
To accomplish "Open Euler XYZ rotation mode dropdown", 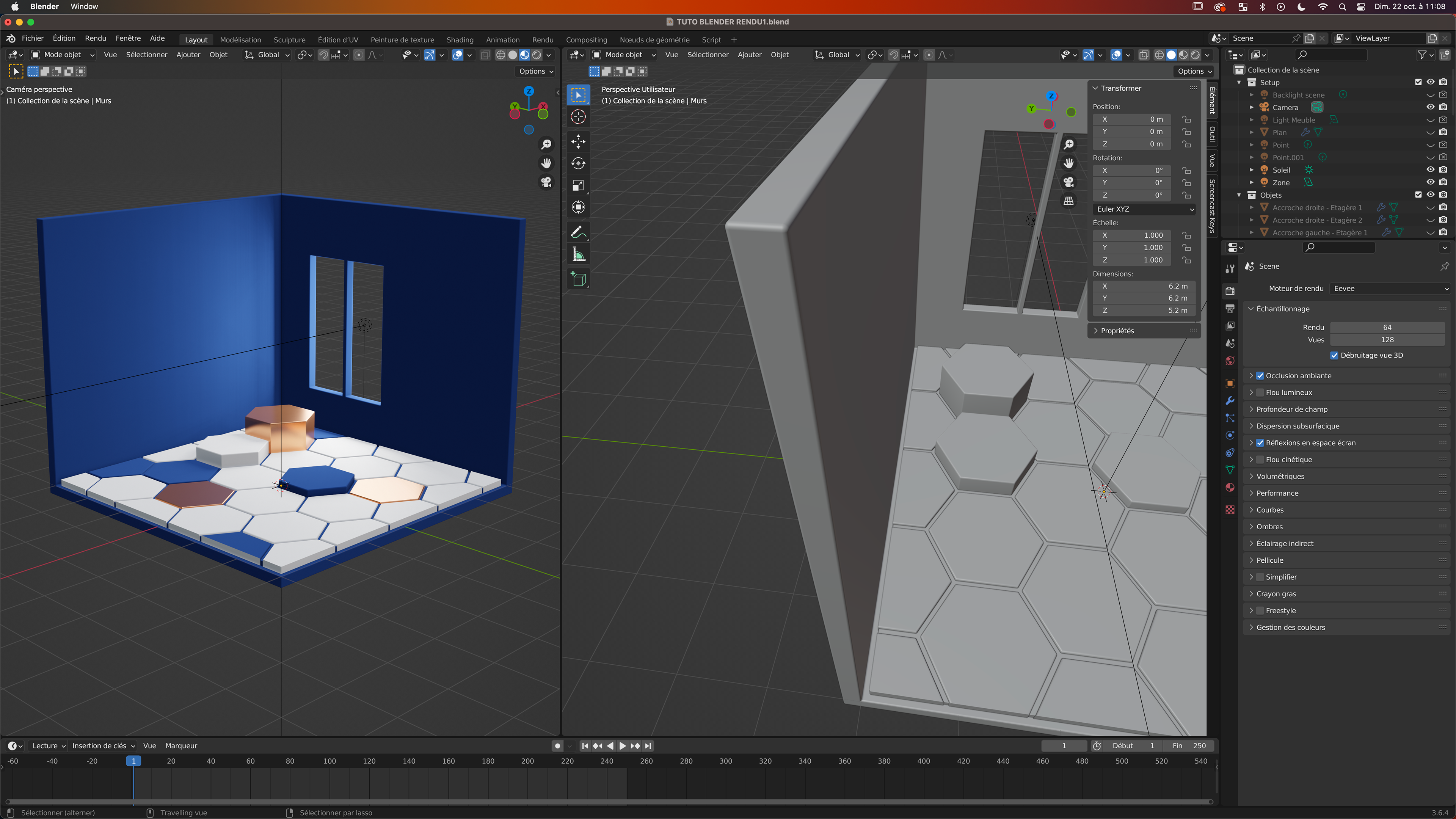I will (1145, 209).
